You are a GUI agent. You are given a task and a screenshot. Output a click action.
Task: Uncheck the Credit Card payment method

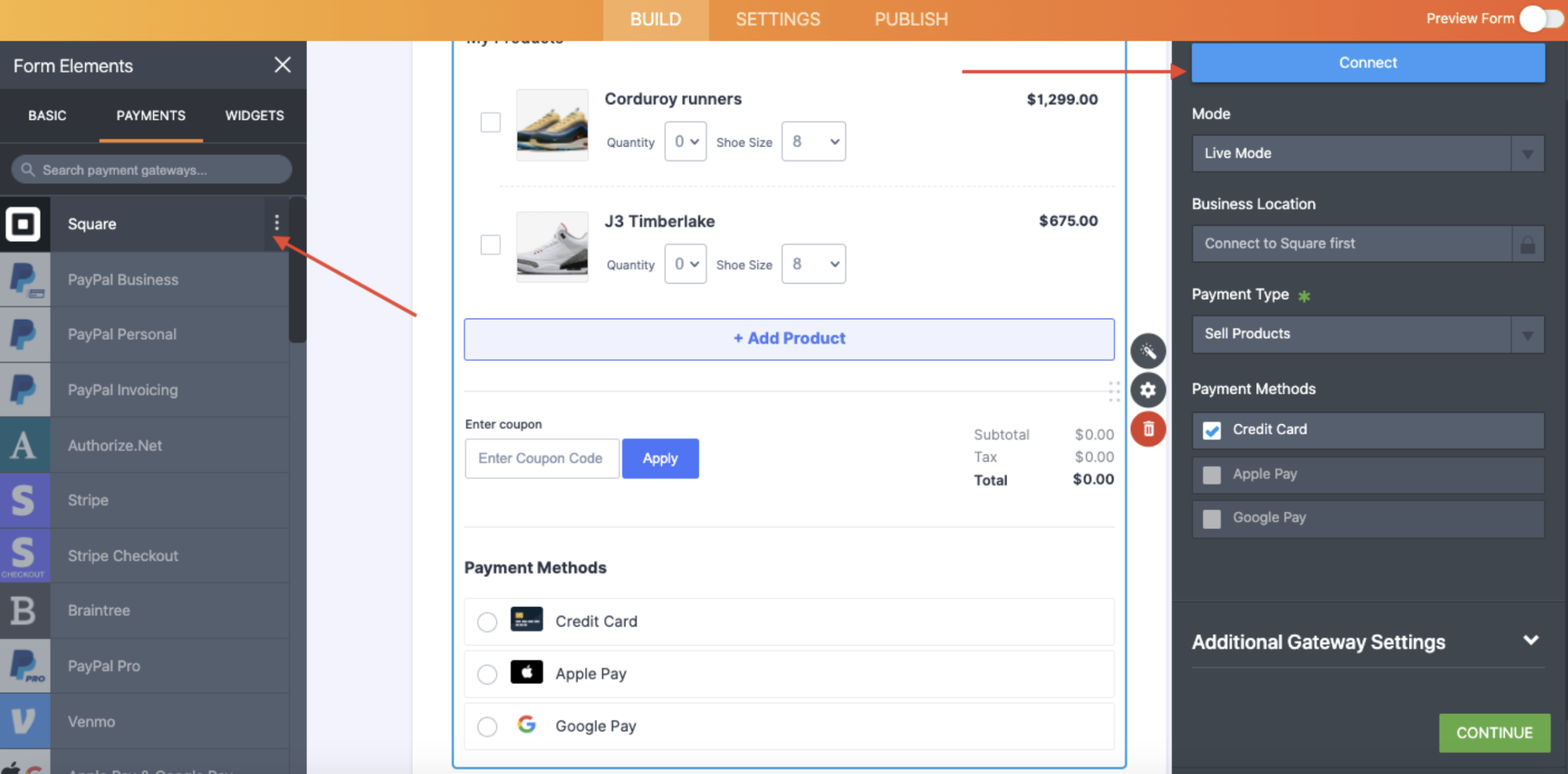(x=1212, y=430)
